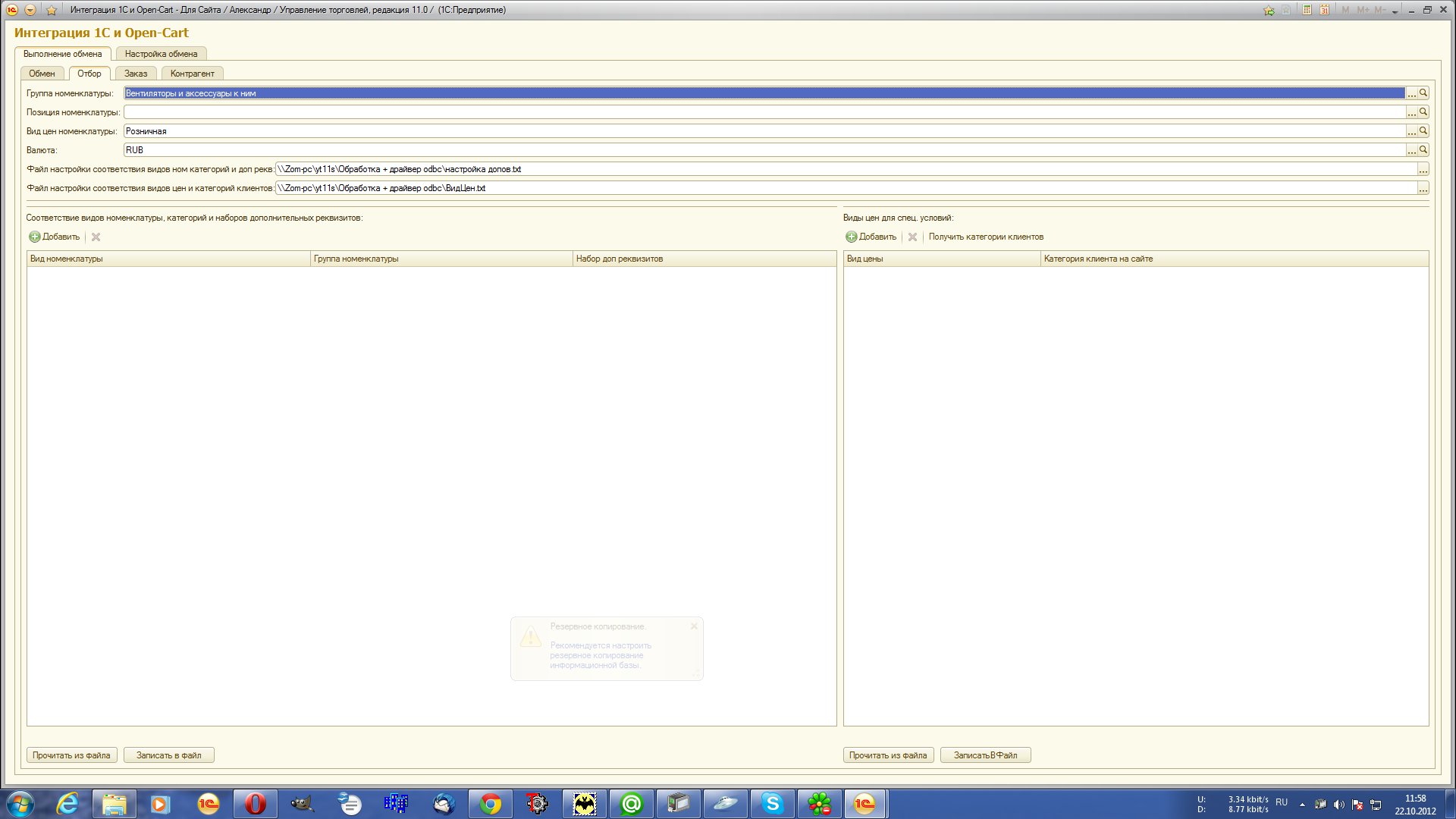Click delete icon in left table toolbar

(x=96, y=237)
